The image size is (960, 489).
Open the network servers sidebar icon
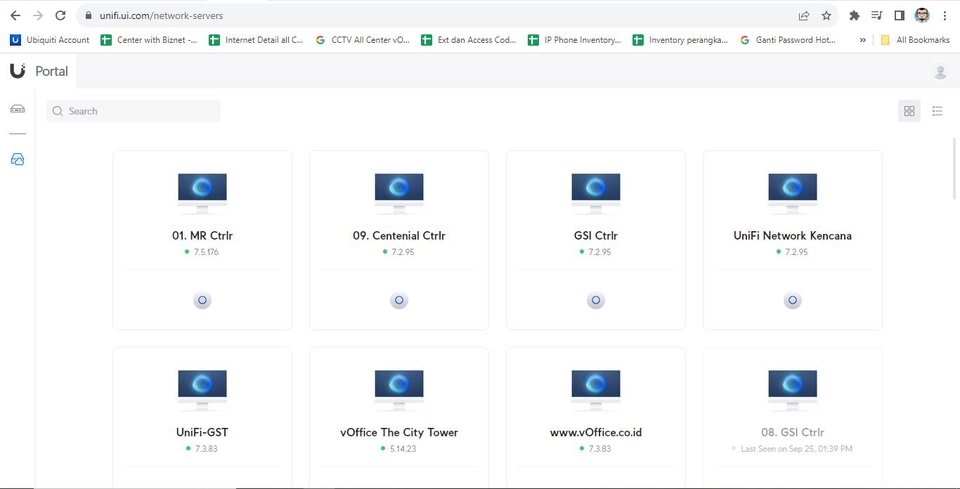[x=18, y=160]
